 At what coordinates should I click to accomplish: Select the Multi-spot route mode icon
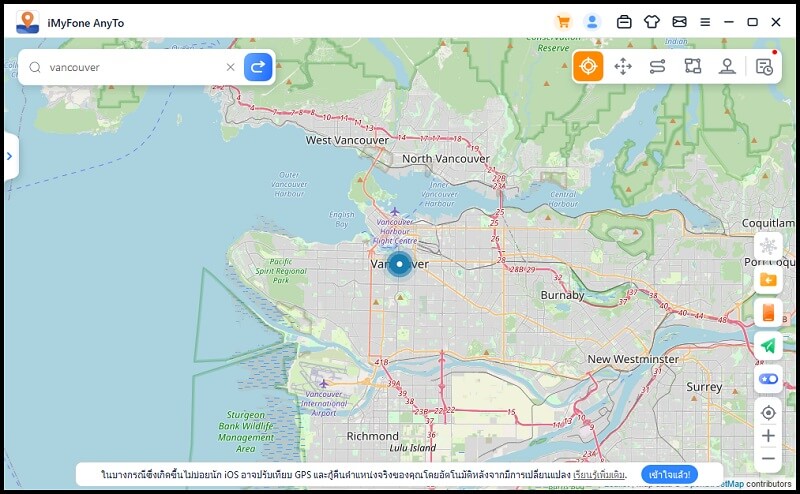point(692,66)
